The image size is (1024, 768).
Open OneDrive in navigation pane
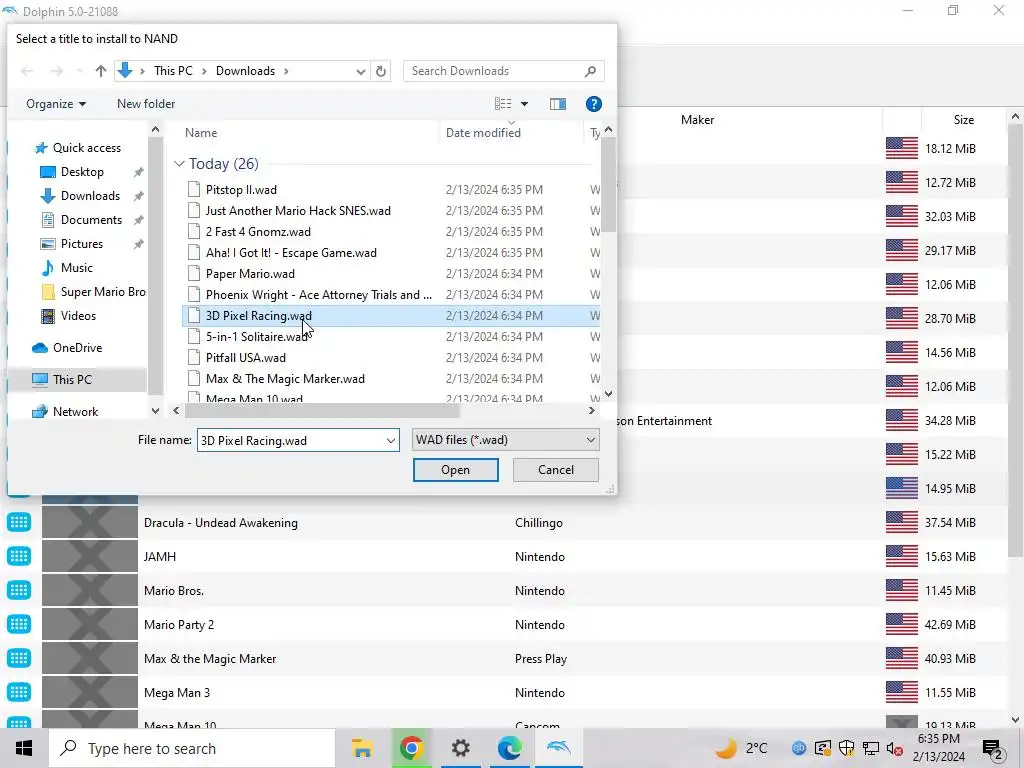[x=77, y=348]
